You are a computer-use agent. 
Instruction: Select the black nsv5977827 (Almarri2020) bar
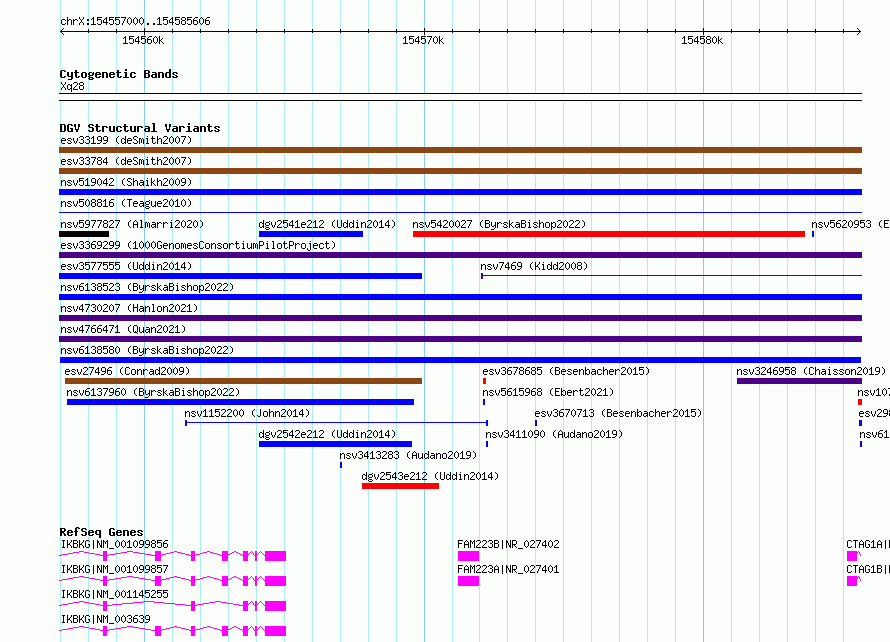(x=84, y=234)
